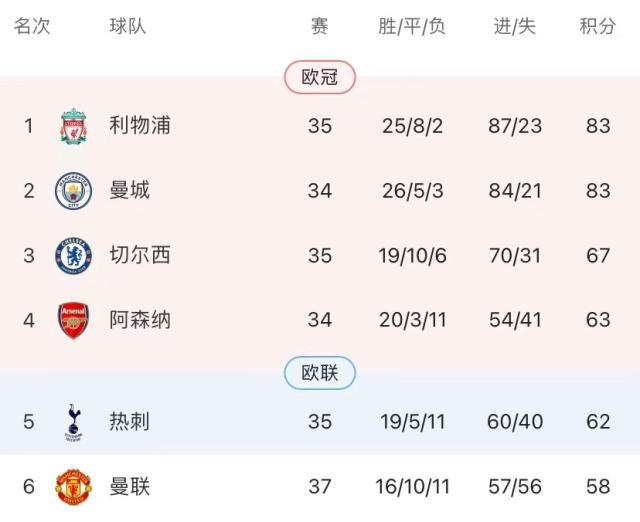
Task: Click the Arsenal club crest
Action: point(73,320)
